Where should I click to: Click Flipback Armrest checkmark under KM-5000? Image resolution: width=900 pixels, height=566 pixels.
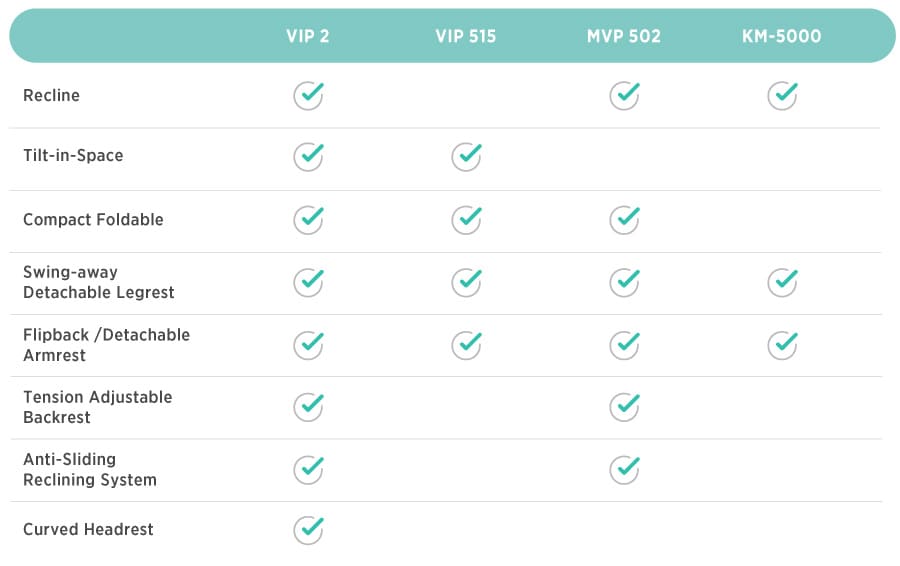[782, 345]
